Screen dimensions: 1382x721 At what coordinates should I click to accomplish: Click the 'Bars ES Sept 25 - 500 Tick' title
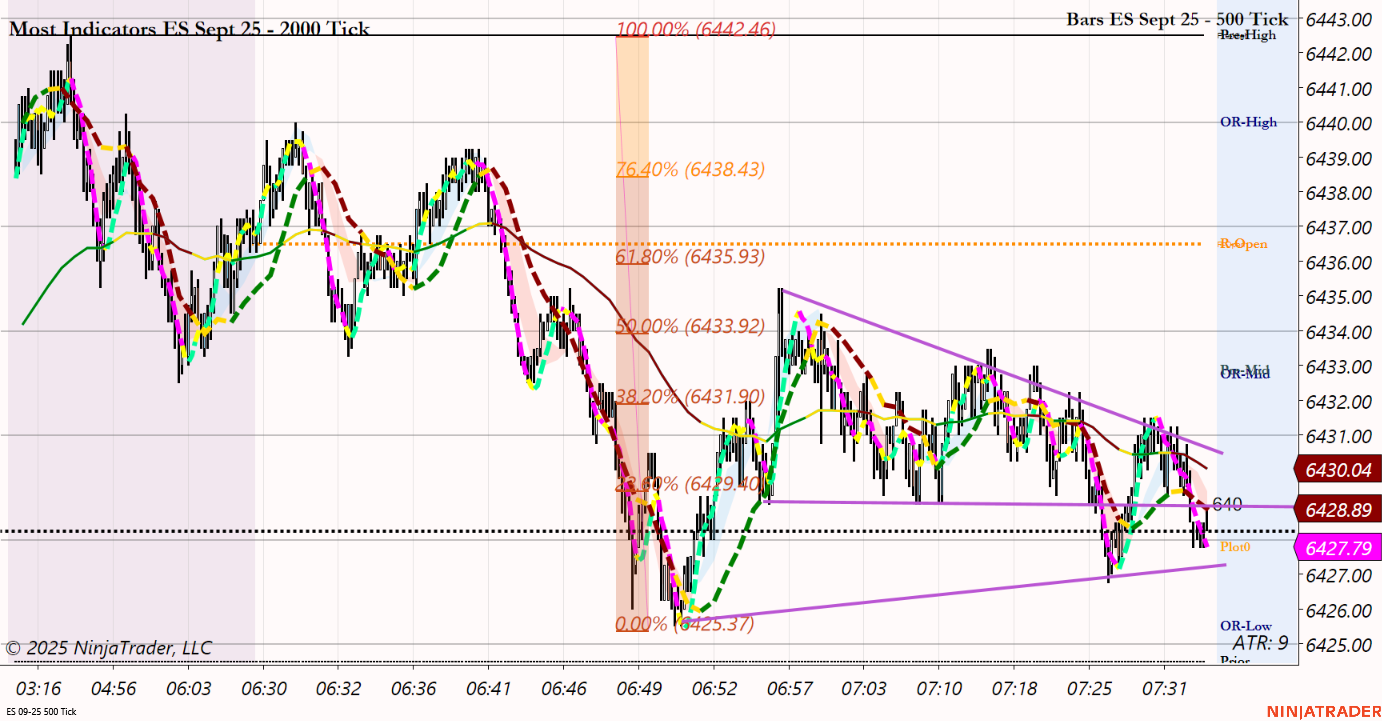tap(1177, 18)
